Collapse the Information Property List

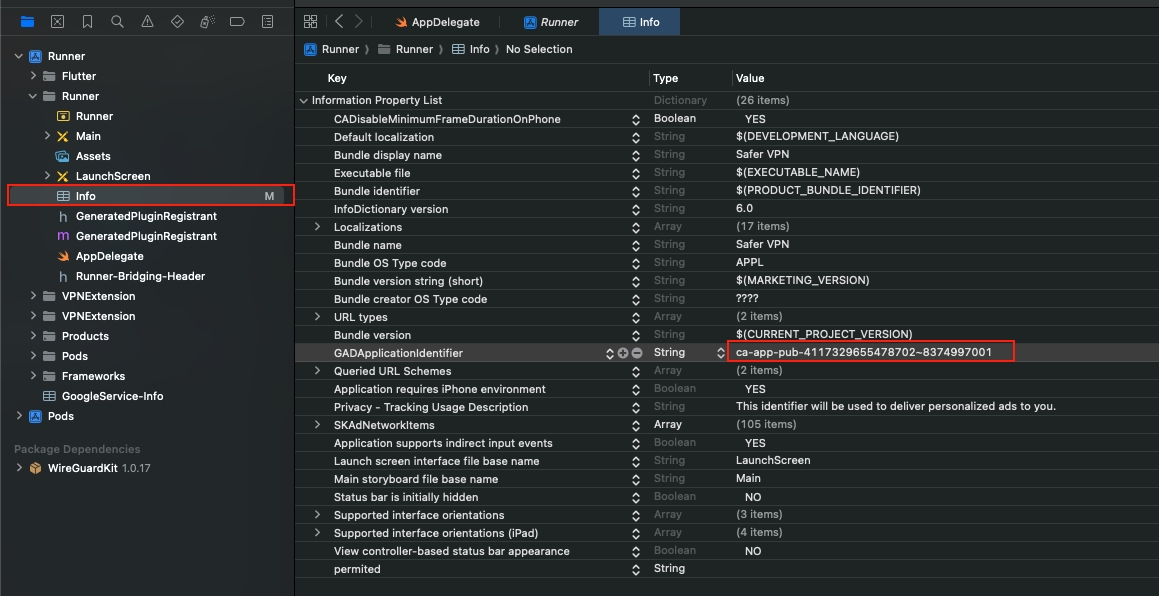coord(304,101)
